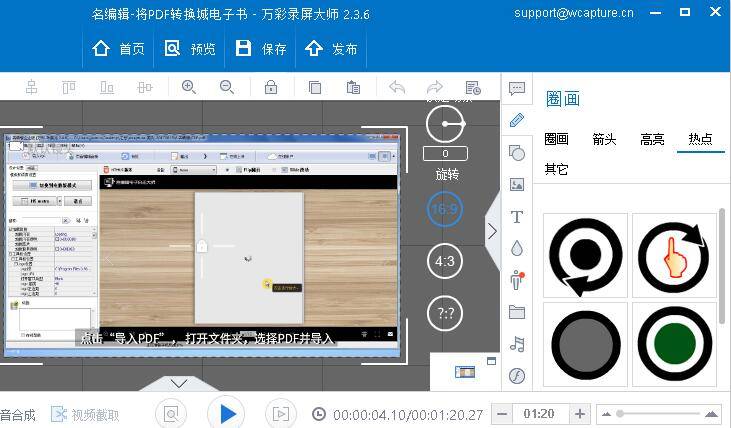The image size is (731, 428).
Task: Click 发布 publish button
Action: click(331, 48)
